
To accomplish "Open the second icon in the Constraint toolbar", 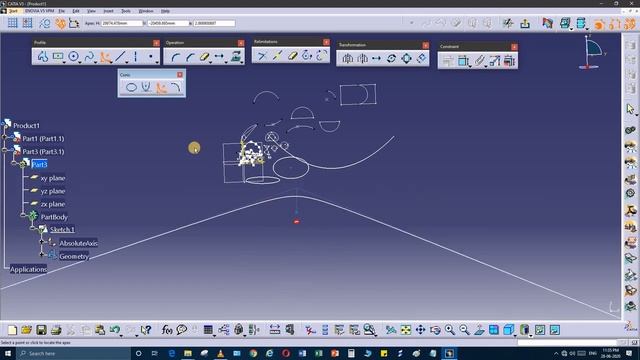I will click(463, 61).
